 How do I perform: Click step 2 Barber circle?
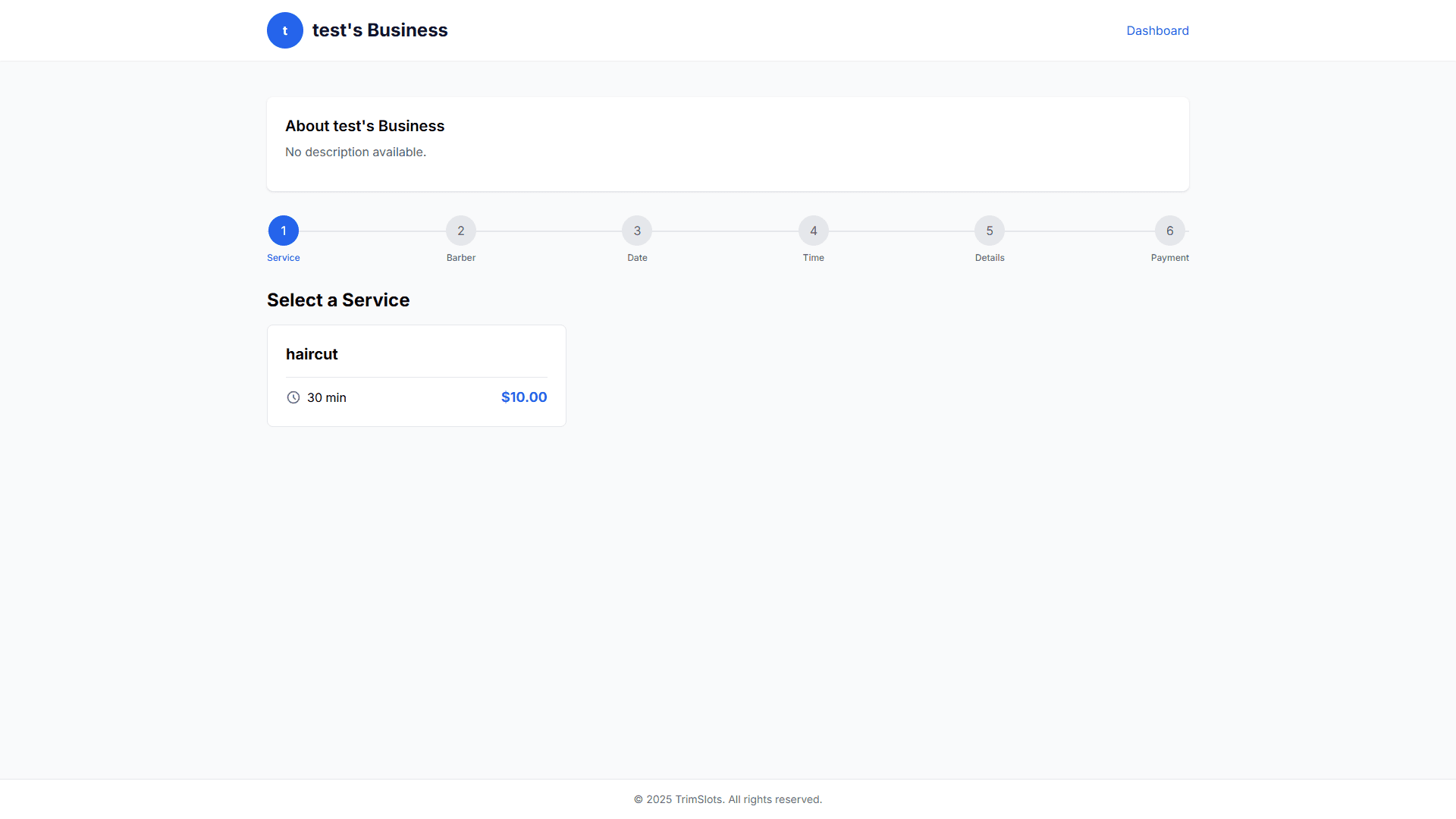[461, 231]
